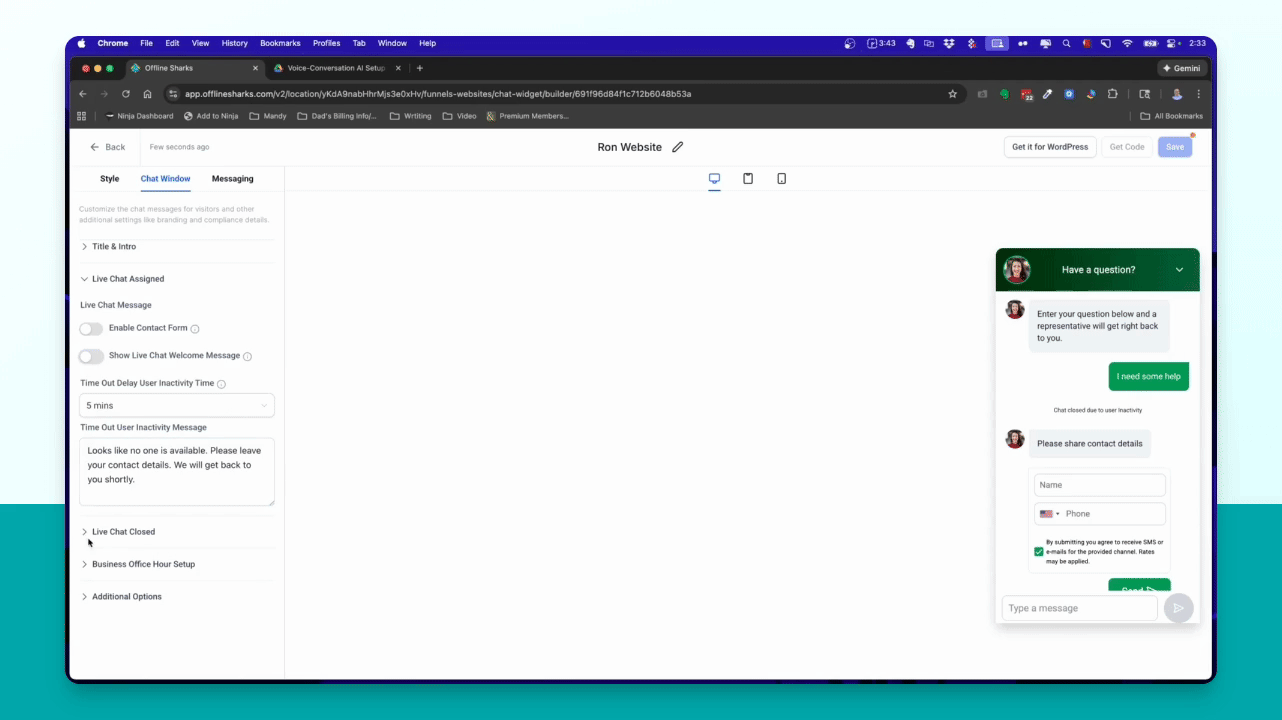Viewport: 1282px width, 720px height.
Task: Open Dad's Billing Info bookmarks folder
Action: [x=338, y=116]
